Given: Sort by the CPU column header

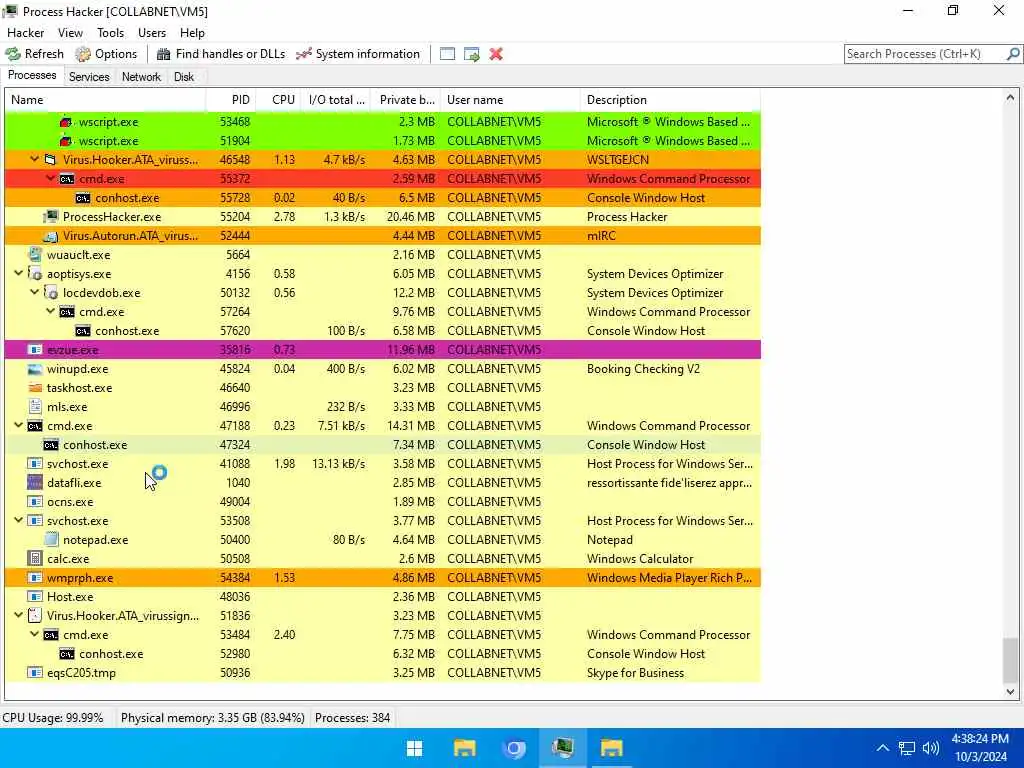Looking at the screenshot, I should pos(279,100).
